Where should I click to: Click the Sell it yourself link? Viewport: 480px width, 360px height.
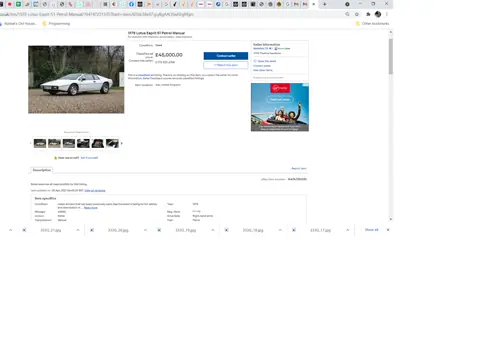89,158
